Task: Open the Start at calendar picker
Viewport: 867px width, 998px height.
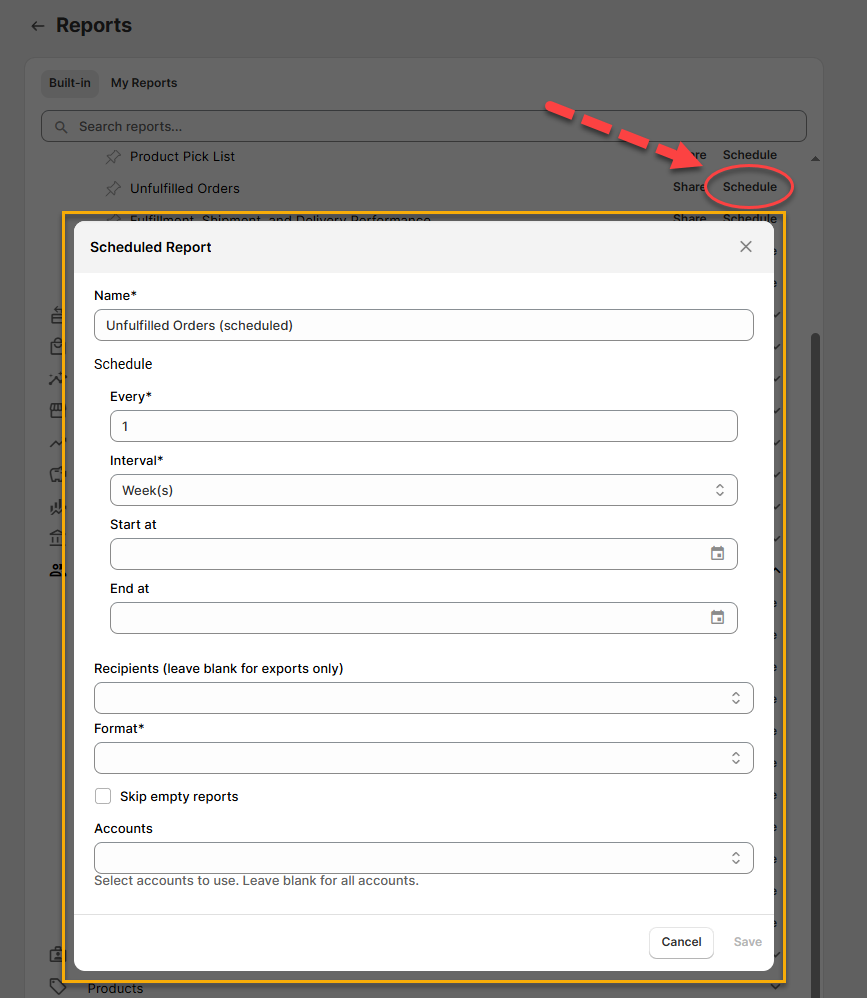Action: [717, 553]
